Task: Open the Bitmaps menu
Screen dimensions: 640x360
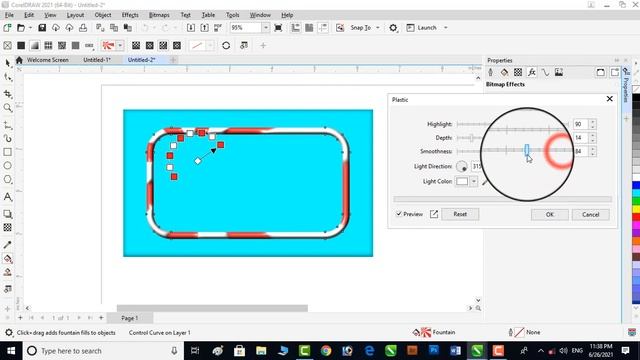Action: point(159,15)
